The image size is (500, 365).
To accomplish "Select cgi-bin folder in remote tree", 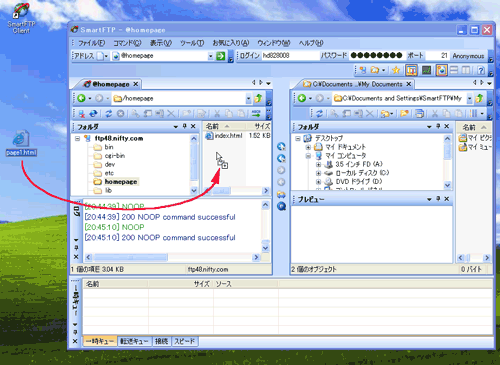I will point(115,156).
